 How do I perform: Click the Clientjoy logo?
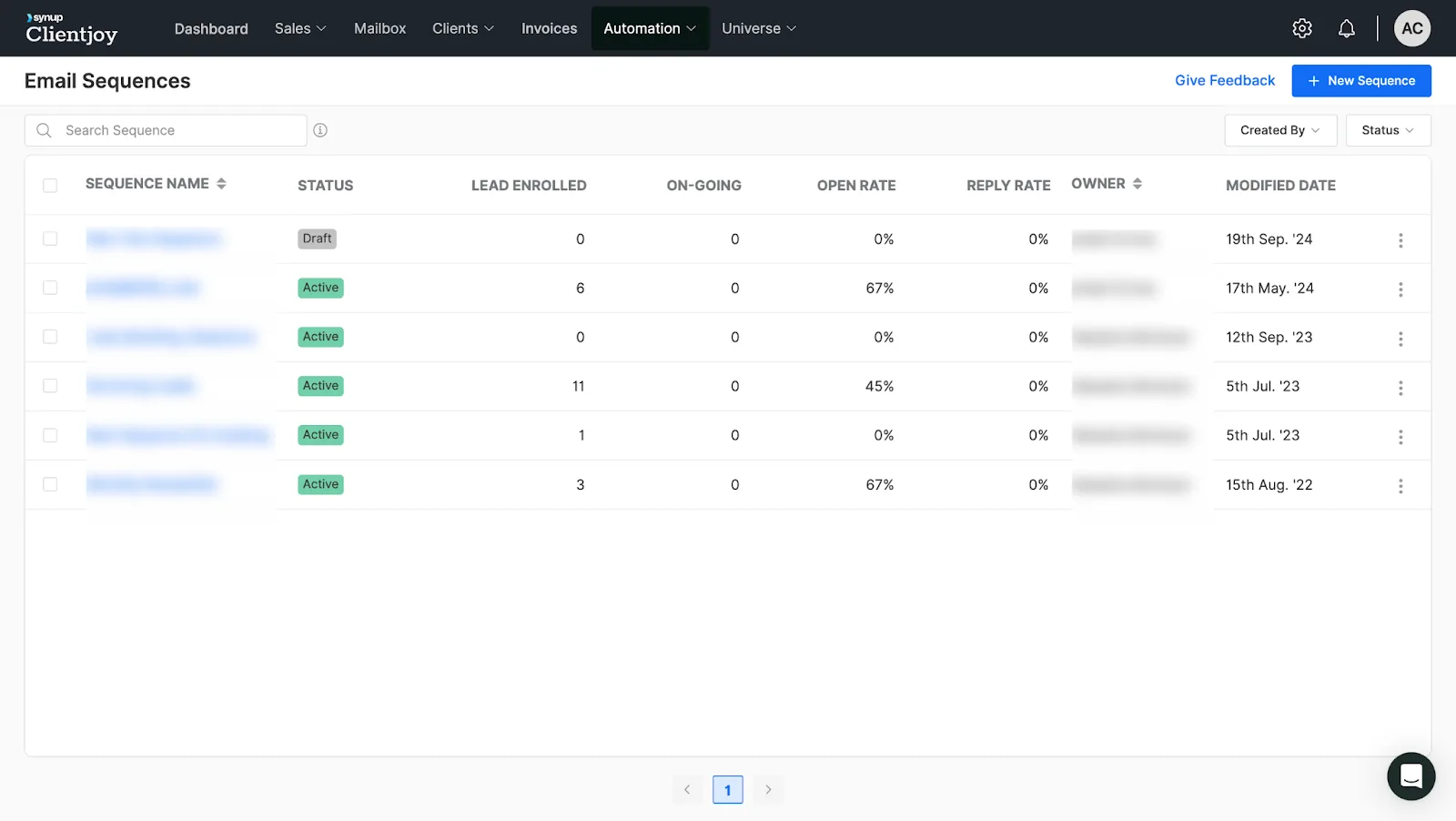(x=72, y=29)
